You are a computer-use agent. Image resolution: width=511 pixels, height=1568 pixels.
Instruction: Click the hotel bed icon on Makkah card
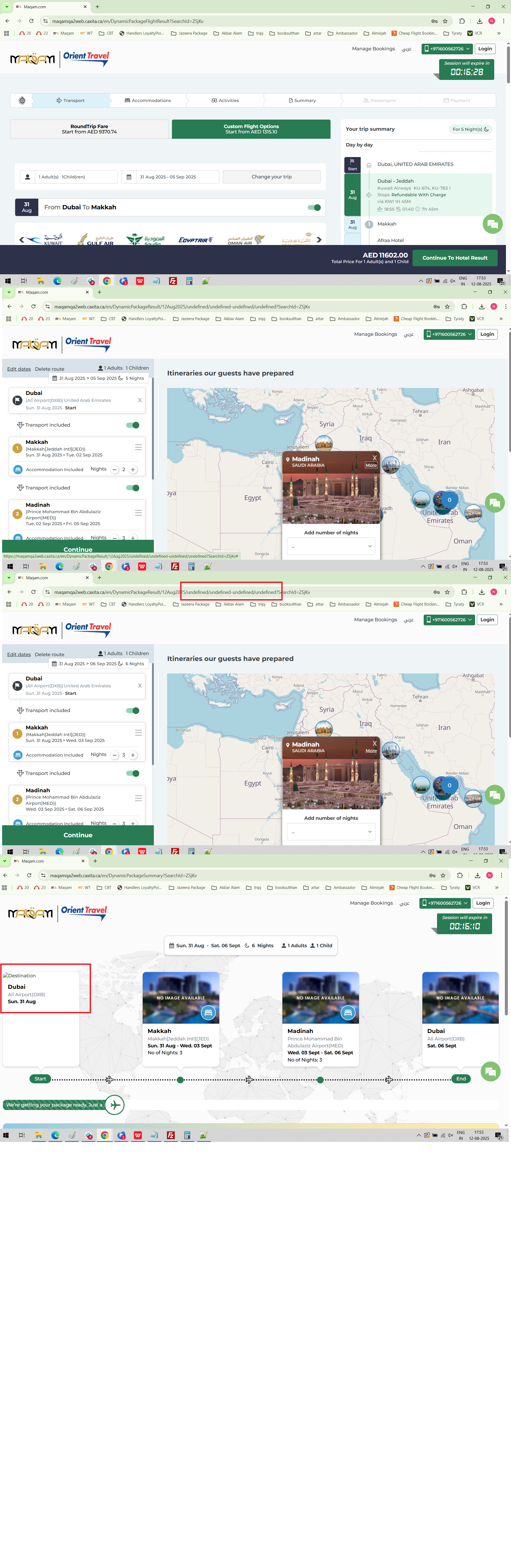click(208, 1013)
